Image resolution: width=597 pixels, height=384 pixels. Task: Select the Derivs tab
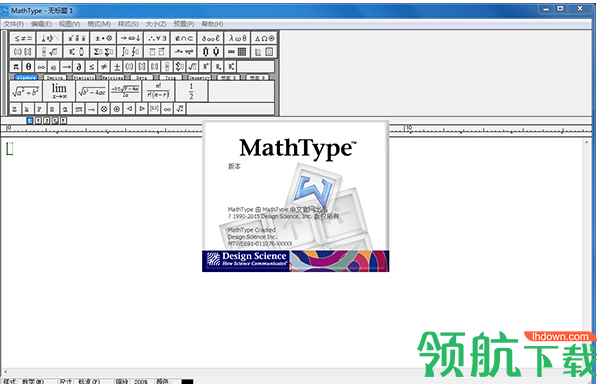tap(55, 78)
